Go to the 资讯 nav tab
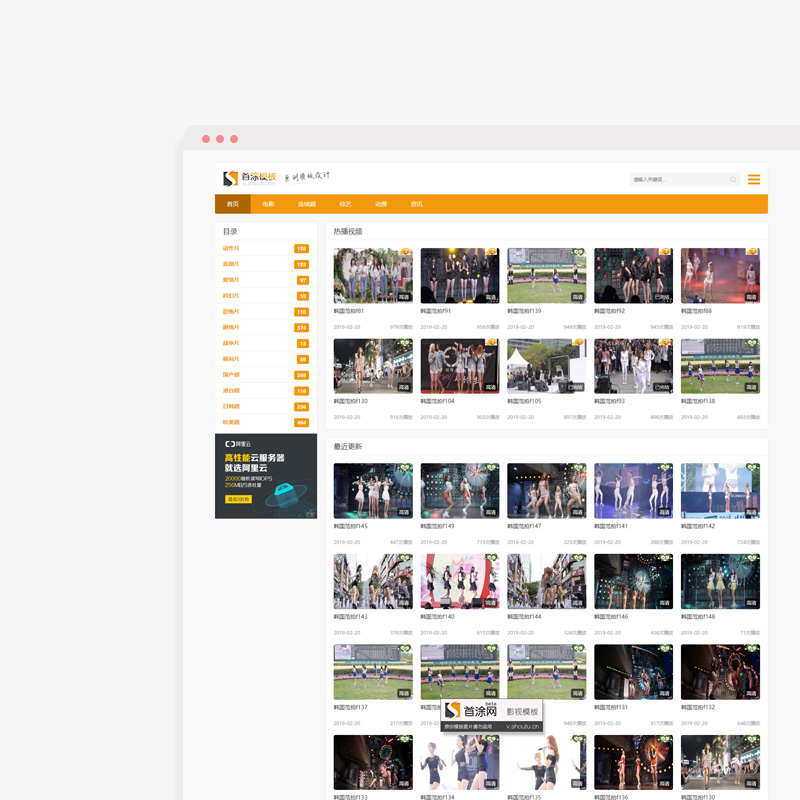800x800 pixels. 416,204
